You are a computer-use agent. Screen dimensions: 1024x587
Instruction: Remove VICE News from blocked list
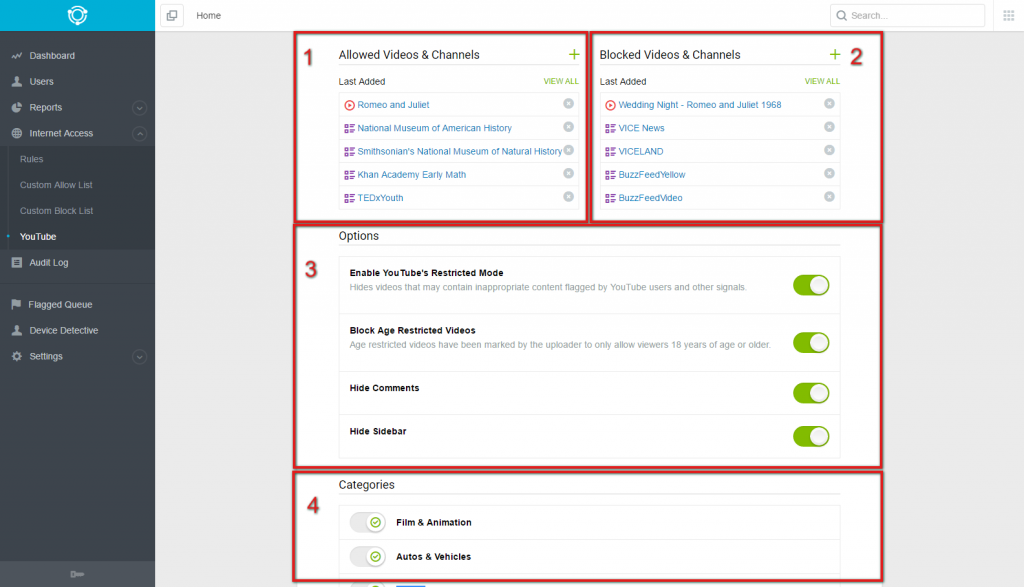tap(829, 127)
